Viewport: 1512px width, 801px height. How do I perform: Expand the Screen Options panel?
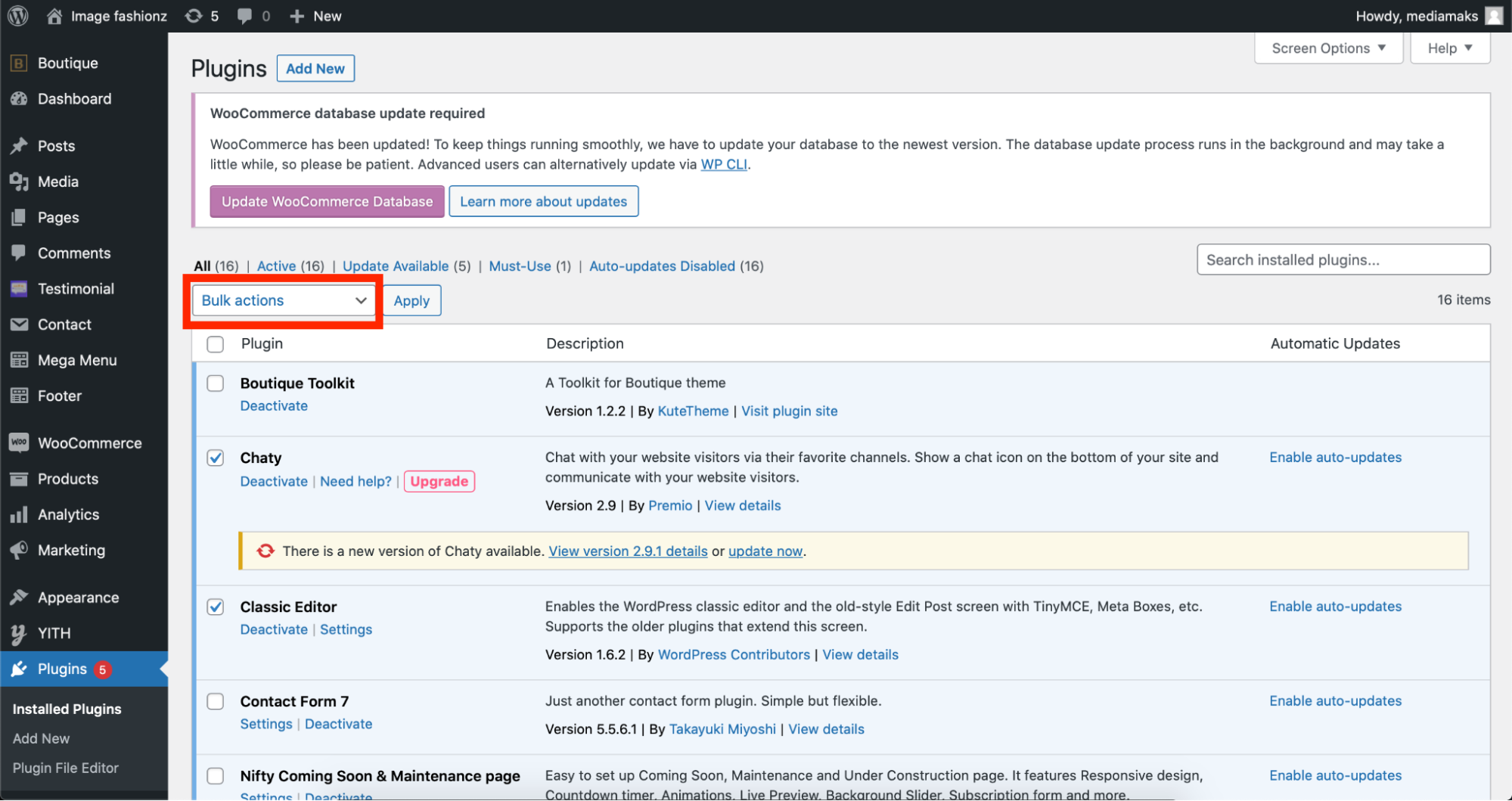(x=1328, y=48)
